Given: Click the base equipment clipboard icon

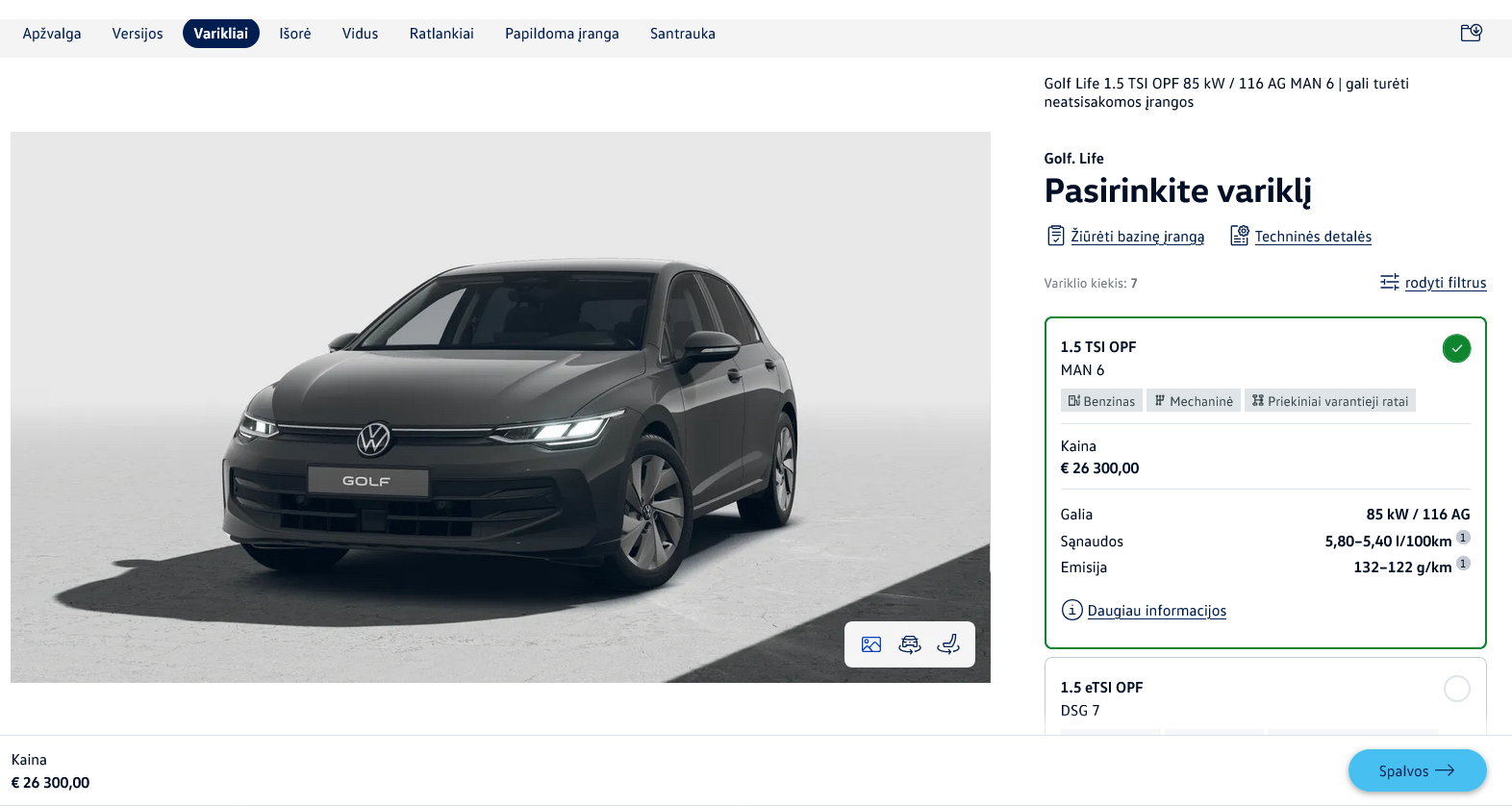Looking at the screenshot, I should tap(1055, 236).
